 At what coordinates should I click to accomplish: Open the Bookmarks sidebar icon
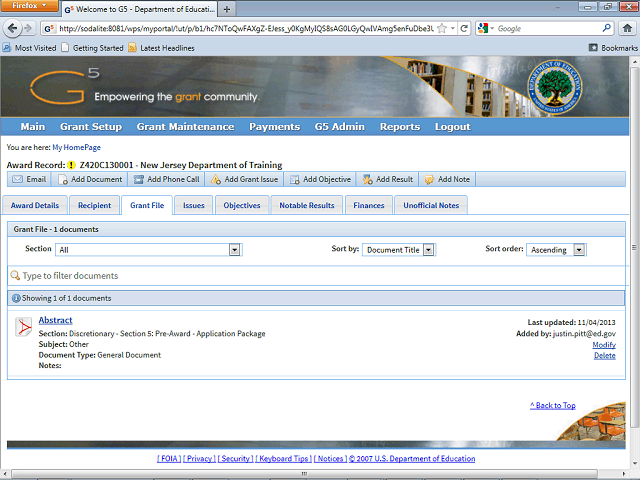click(593, 48)
